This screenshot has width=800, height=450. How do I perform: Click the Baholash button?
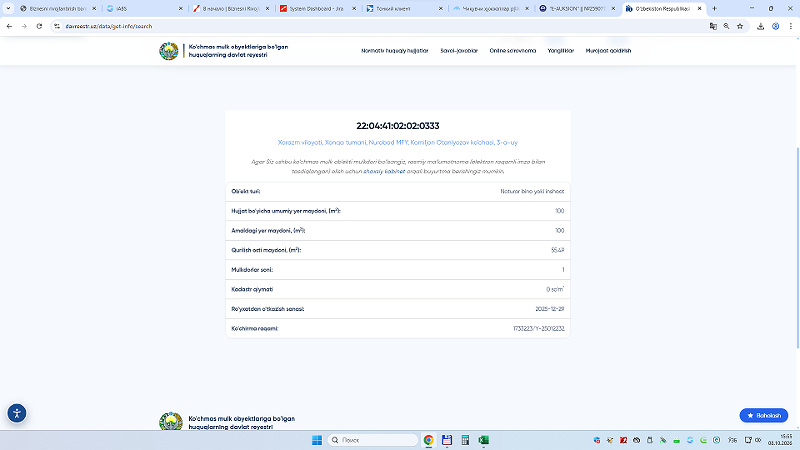764,415
